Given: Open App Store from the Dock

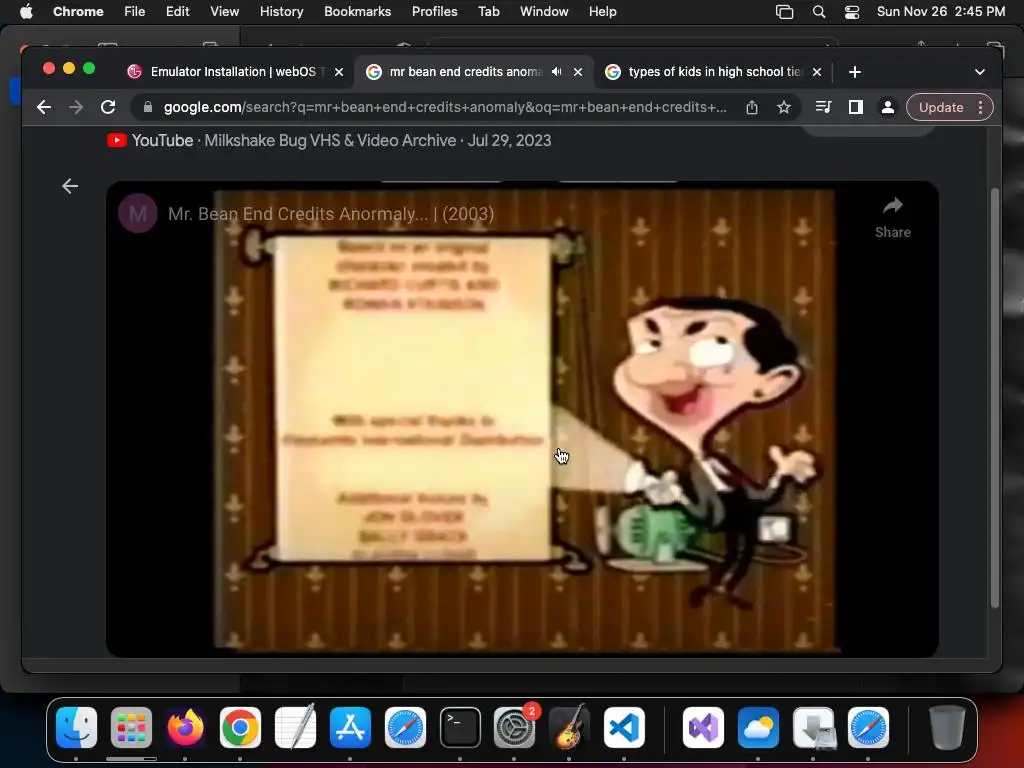Looking at the screenshot, I should click(351, 728).
